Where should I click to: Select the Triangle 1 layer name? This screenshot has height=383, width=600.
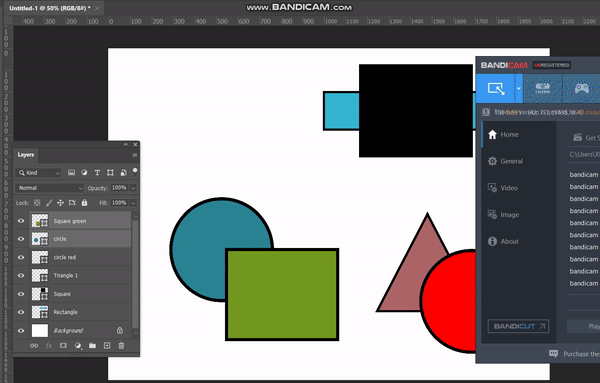(x=65, y=275)
